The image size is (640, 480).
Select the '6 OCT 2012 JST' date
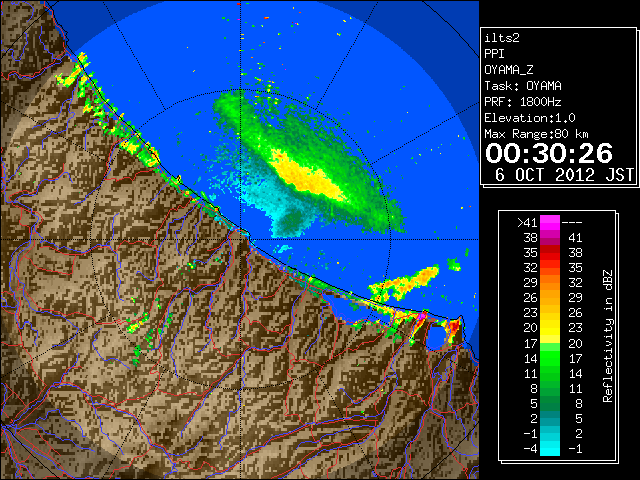point(564,175)
